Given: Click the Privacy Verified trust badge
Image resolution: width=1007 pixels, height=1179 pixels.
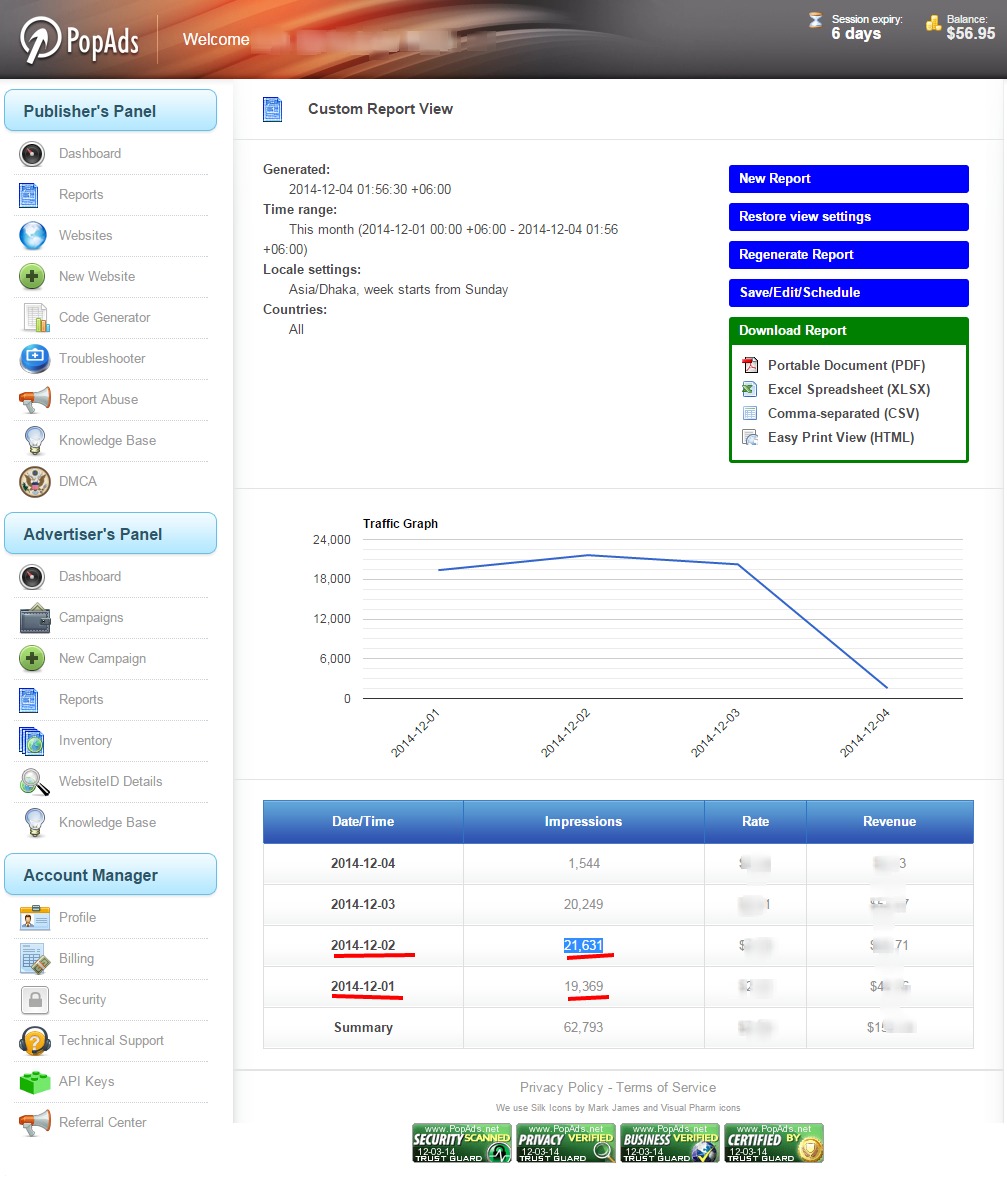Looking at the screenshot, I should click(x=566, y=1144).
